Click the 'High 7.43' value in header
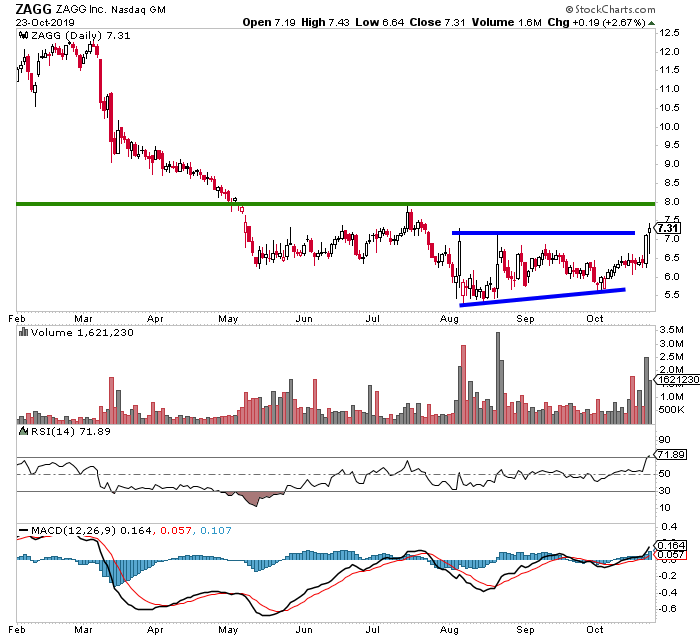 click(325, 22)
